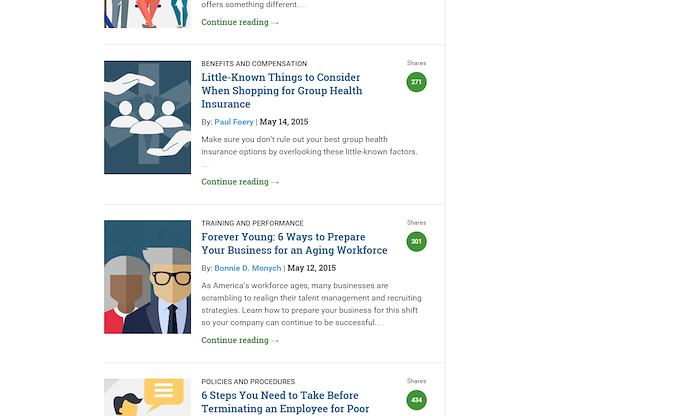
Task: Click the 301 shares count badge
Action: (x=416, y=241)
